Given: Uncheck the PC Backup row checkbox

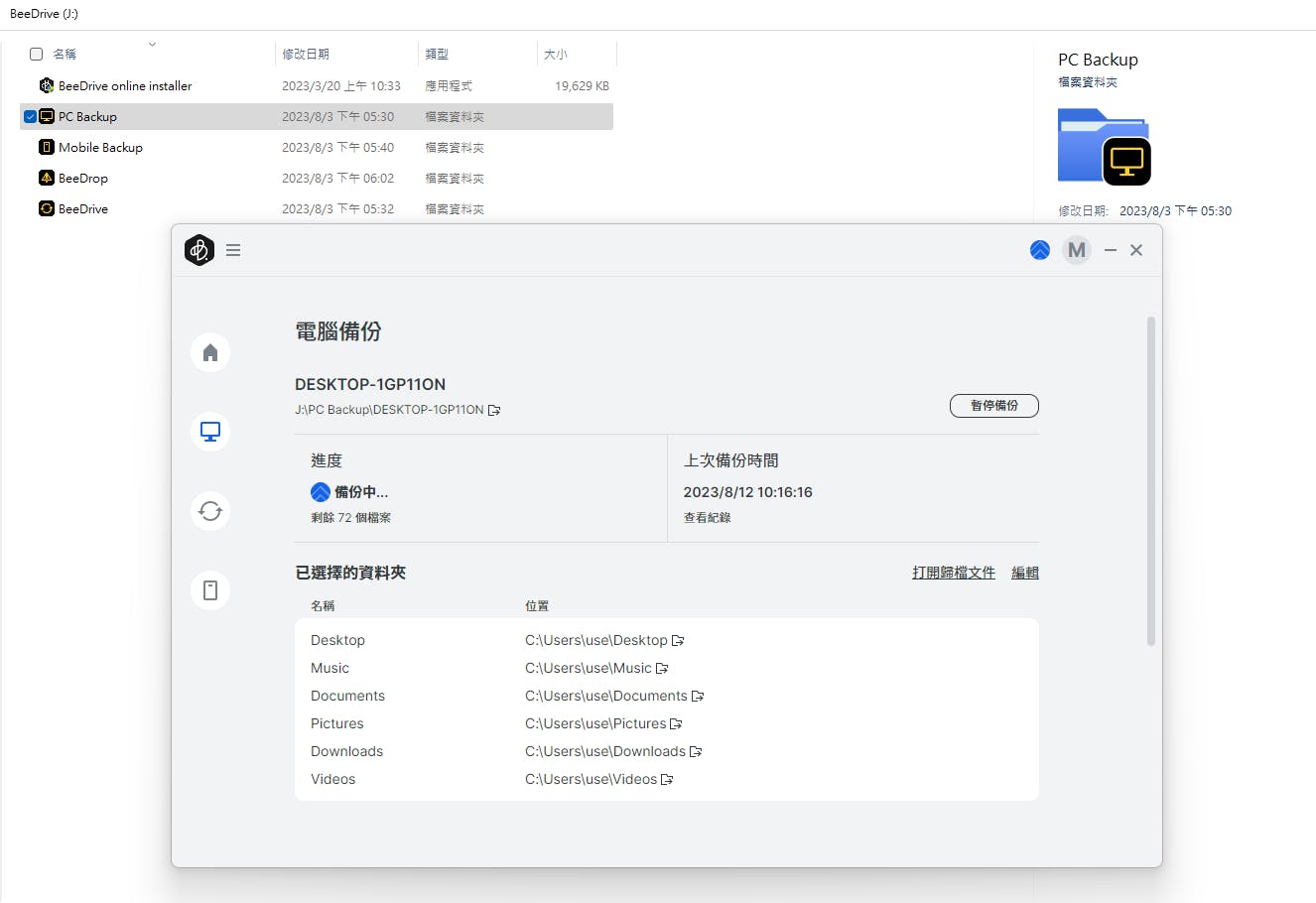Looking at the screenshot, I should pyautogui.click(x=30, y=116).
